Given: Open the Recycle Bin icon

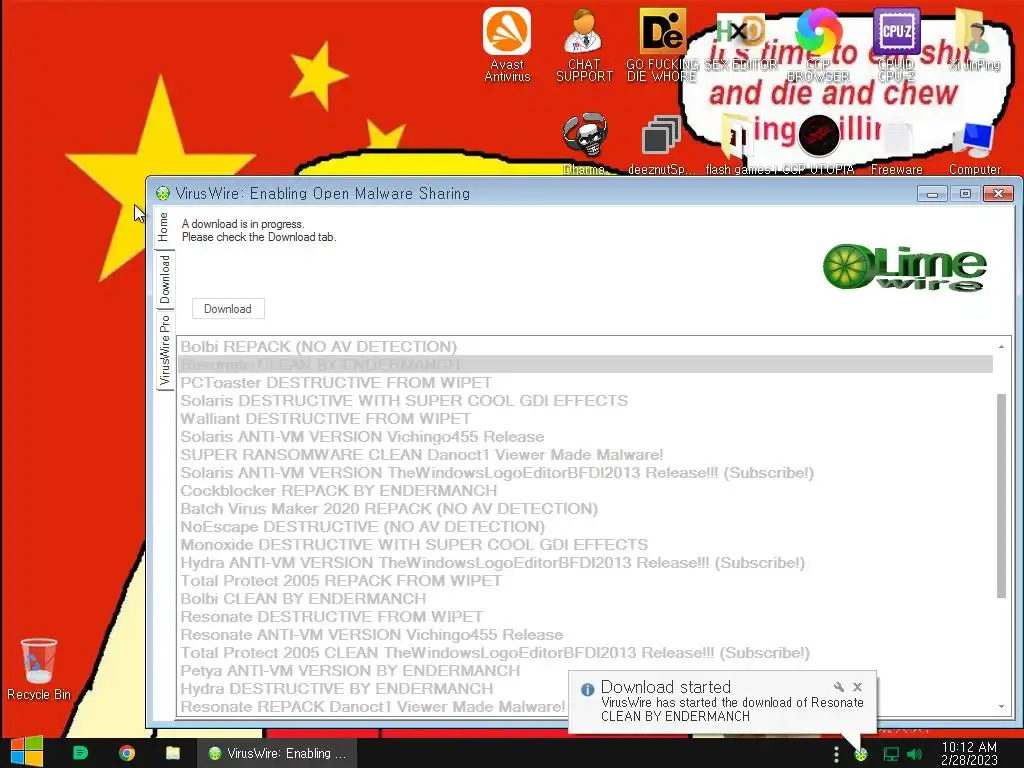Looking at the screenshot, I should (x=39, y=669).
